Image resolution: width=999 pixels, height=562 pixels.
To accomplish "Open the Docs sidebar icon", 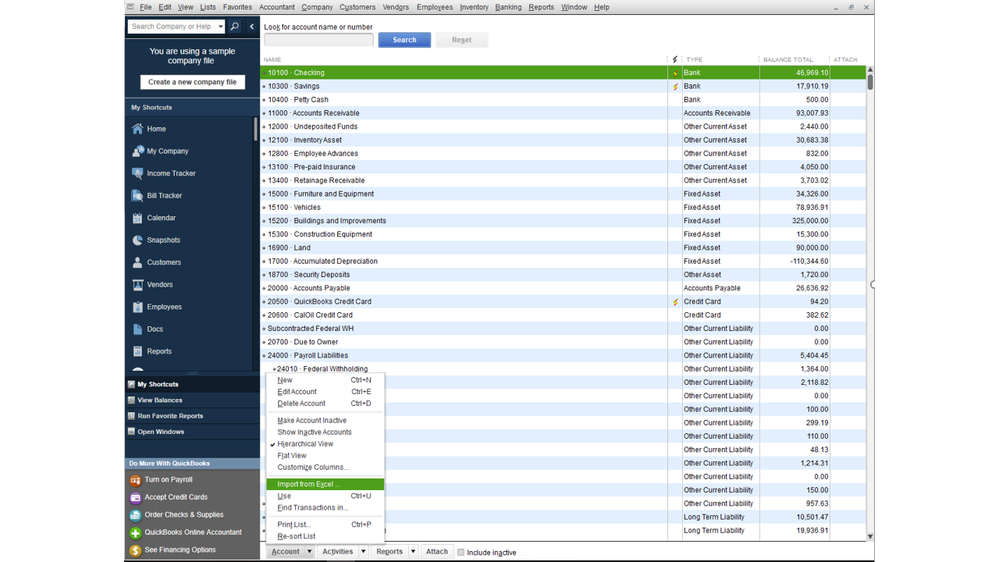I will click(x=137, y=329).
